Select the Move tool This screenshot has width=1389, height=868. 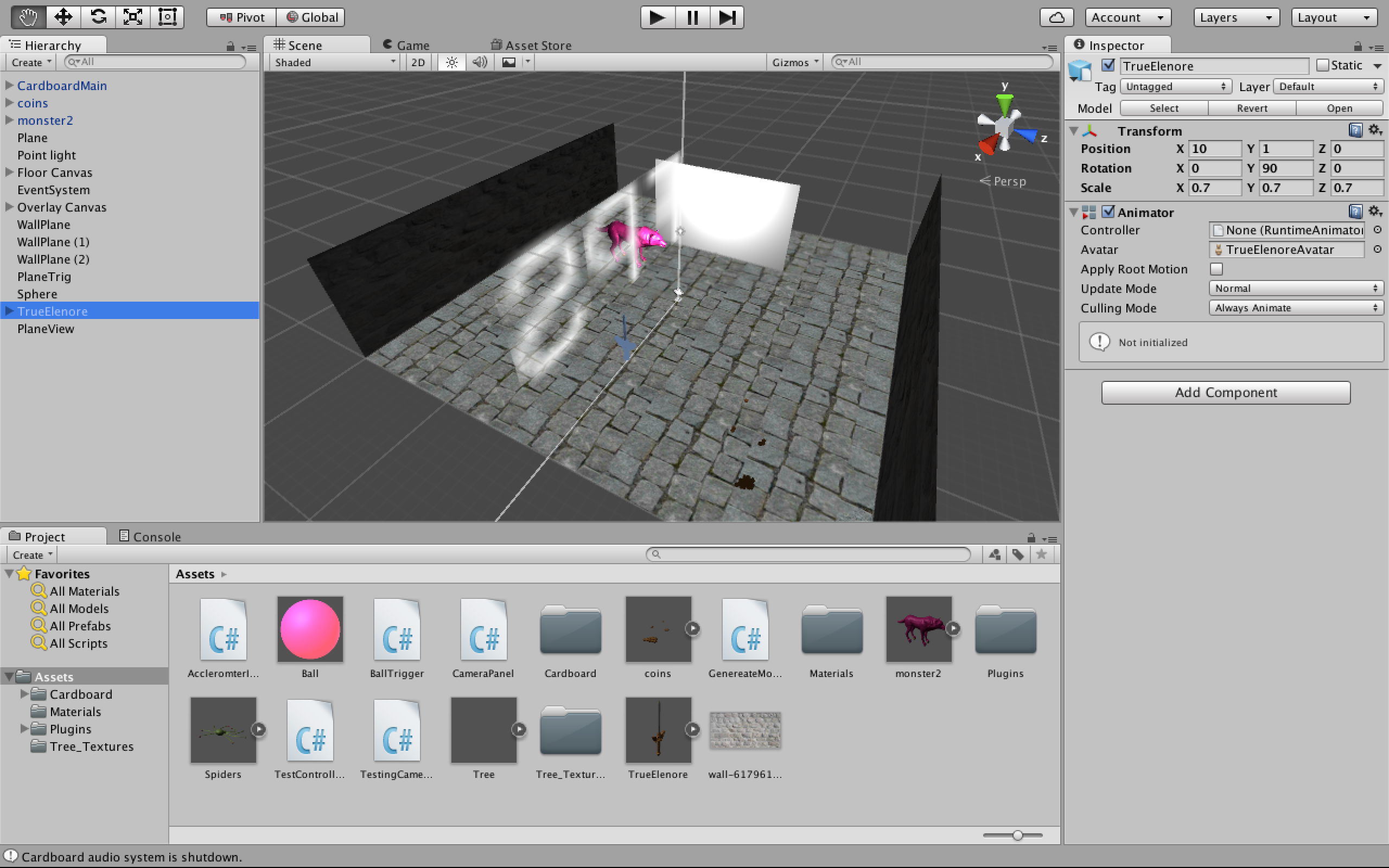(x=63, y=17)
